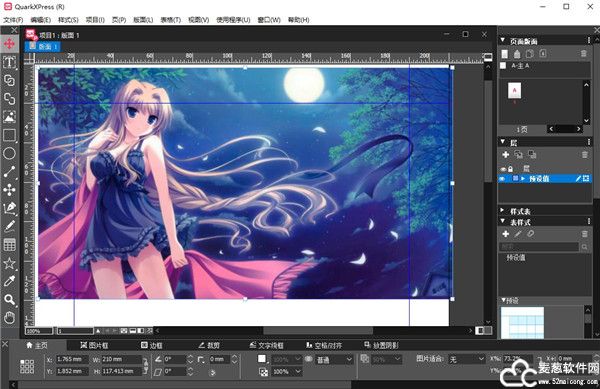Select the Eyedropper tool

pos(9,281)
